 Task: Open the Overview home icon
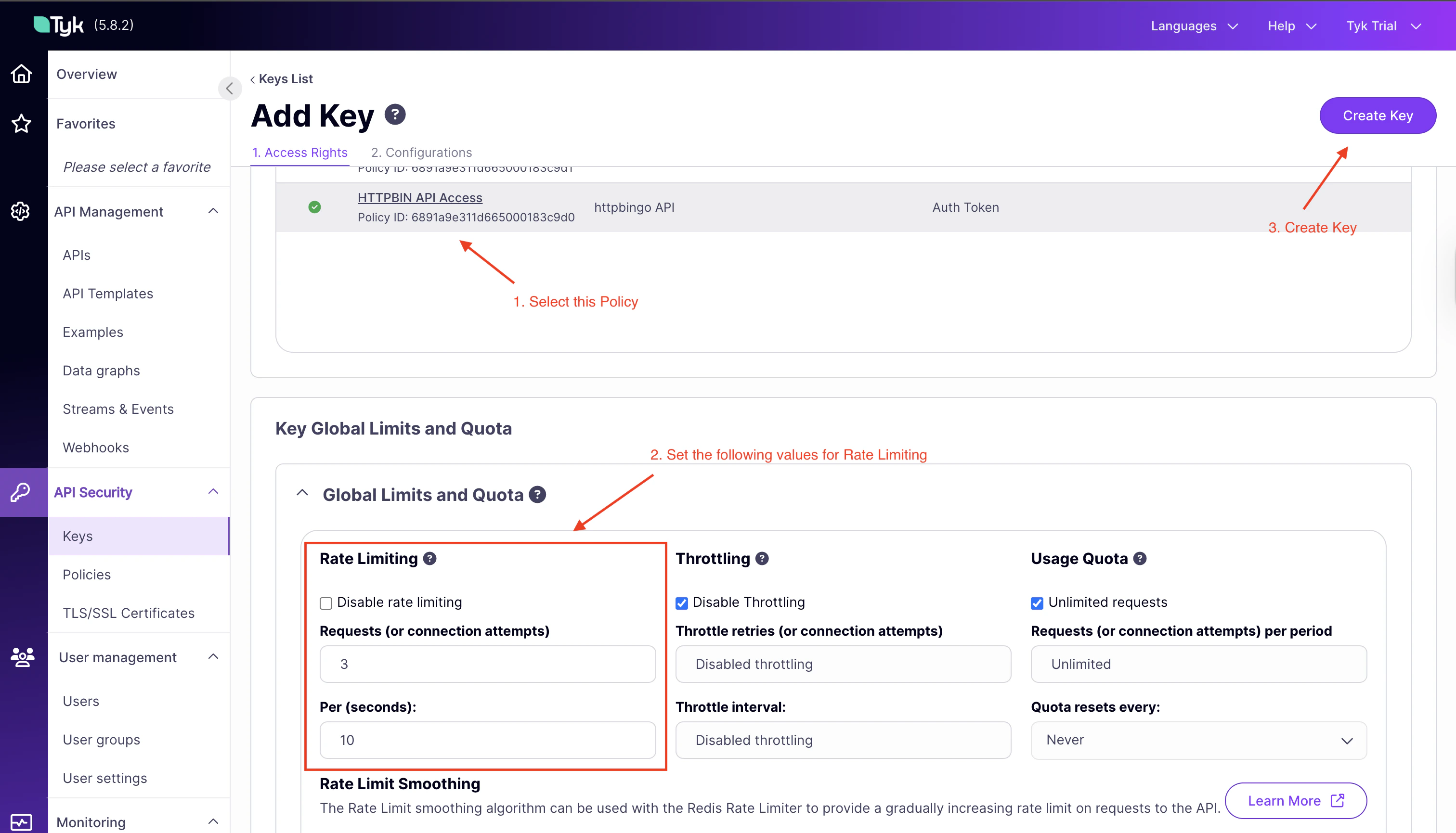pyautogui.click(x=21, y=74)
